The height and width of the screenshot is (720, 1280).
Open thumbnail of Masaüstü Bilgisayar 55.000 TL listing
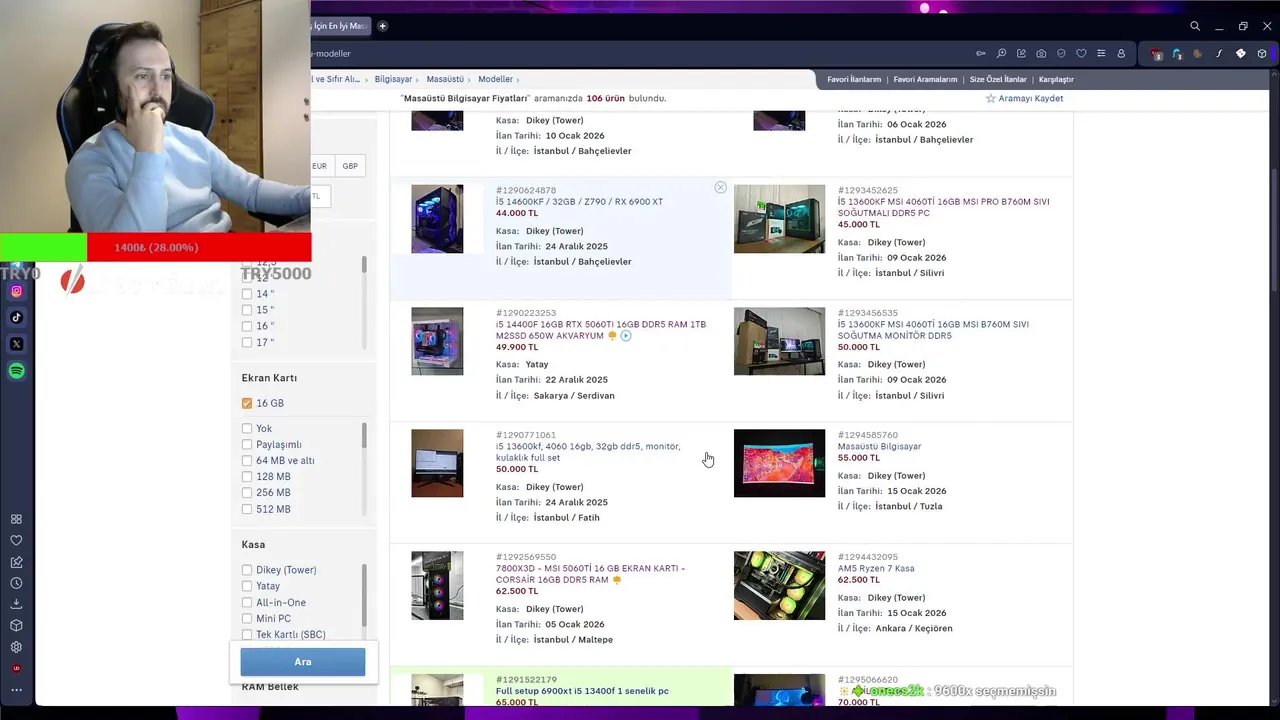[779, 463]
